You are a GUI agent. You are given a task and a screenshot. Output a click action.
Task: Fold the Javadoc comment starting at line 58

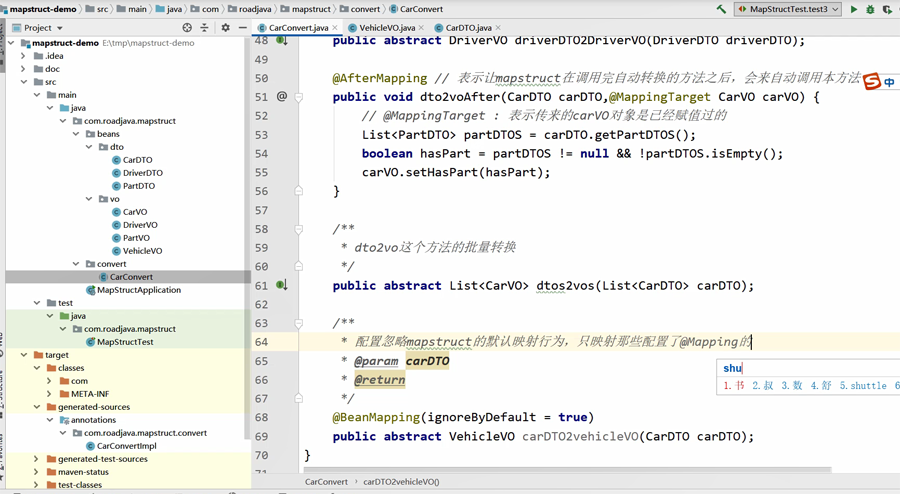point(298,229)
